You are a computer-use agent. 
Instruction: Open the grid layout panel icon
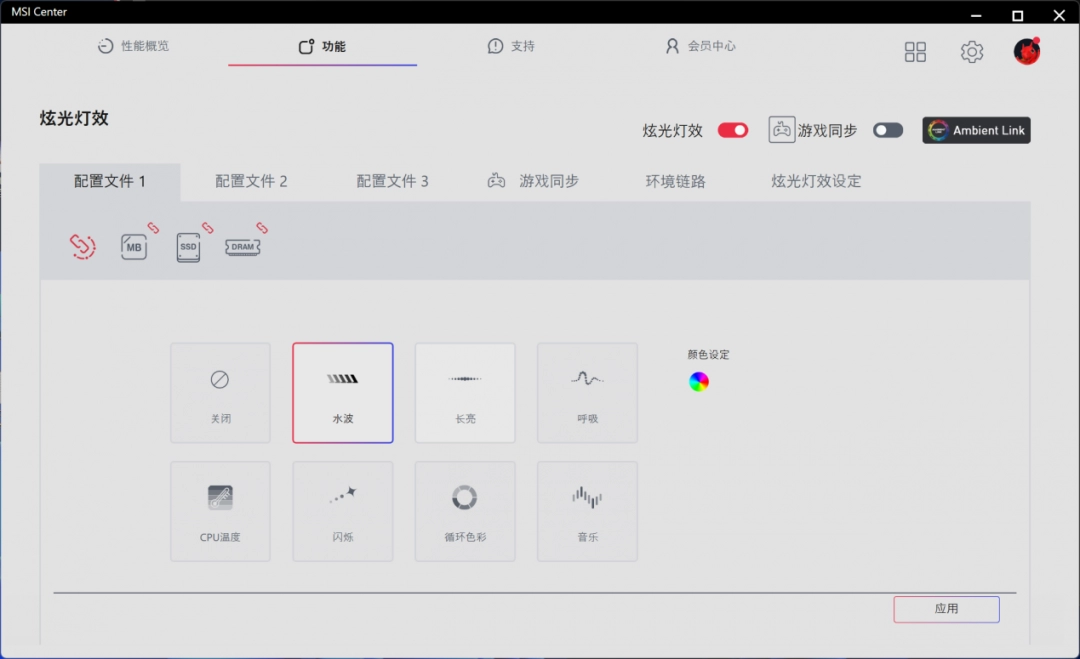pyautogui.click(x=915, y=51)
